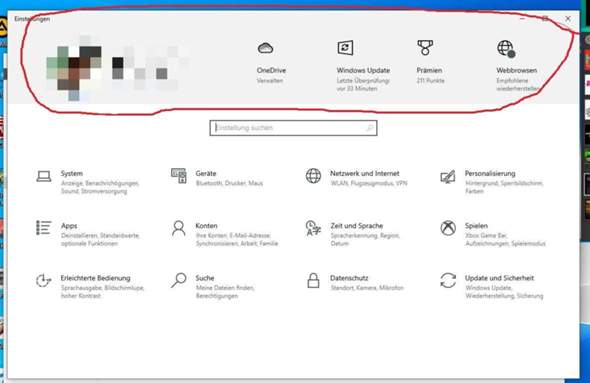Click 'Standort, Kamera, Mikrofon' description
Image resolution: width=590 pixels, height=383 pixels.
367,288
